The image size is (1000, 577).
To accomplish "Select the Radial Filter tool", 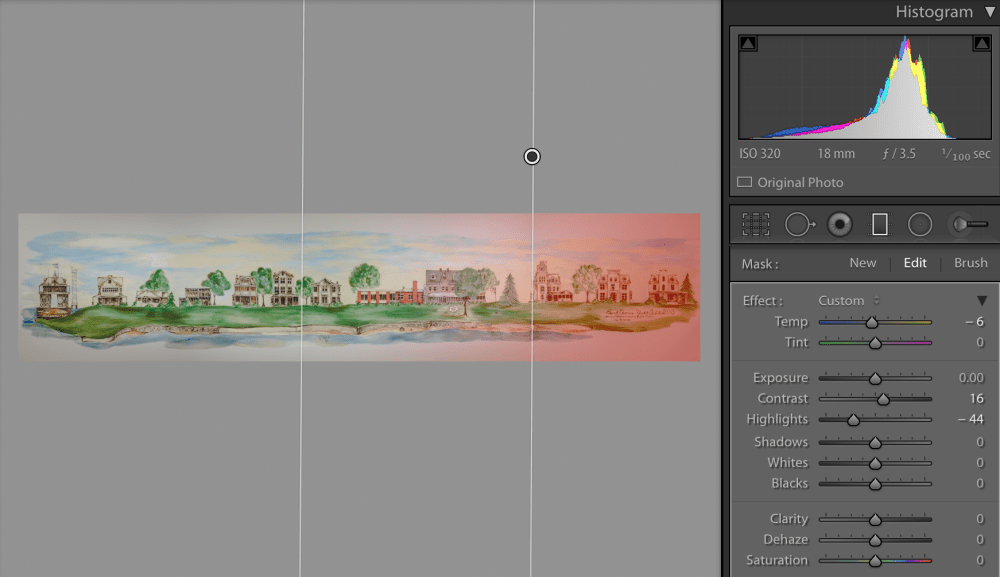I will pyautogui.click(x=920, y=224).
